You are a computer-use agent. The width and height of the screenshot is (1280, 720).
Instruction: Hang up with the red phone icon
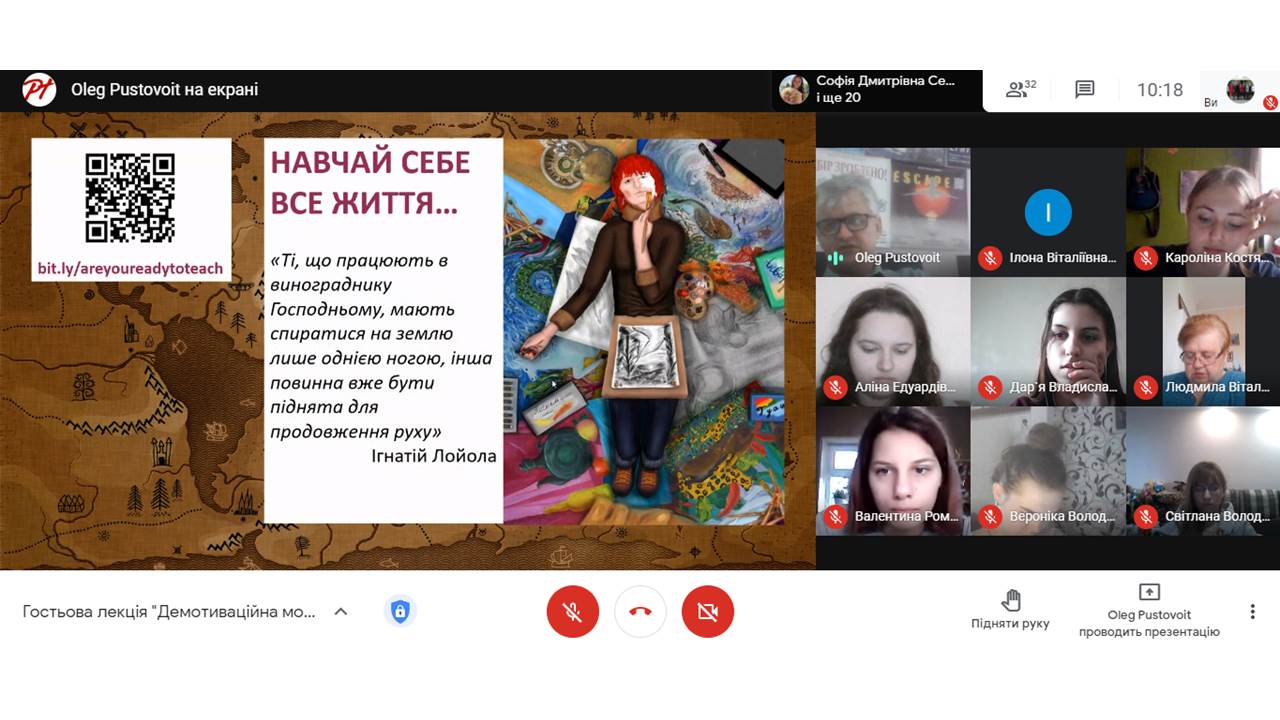click(640, 611)
